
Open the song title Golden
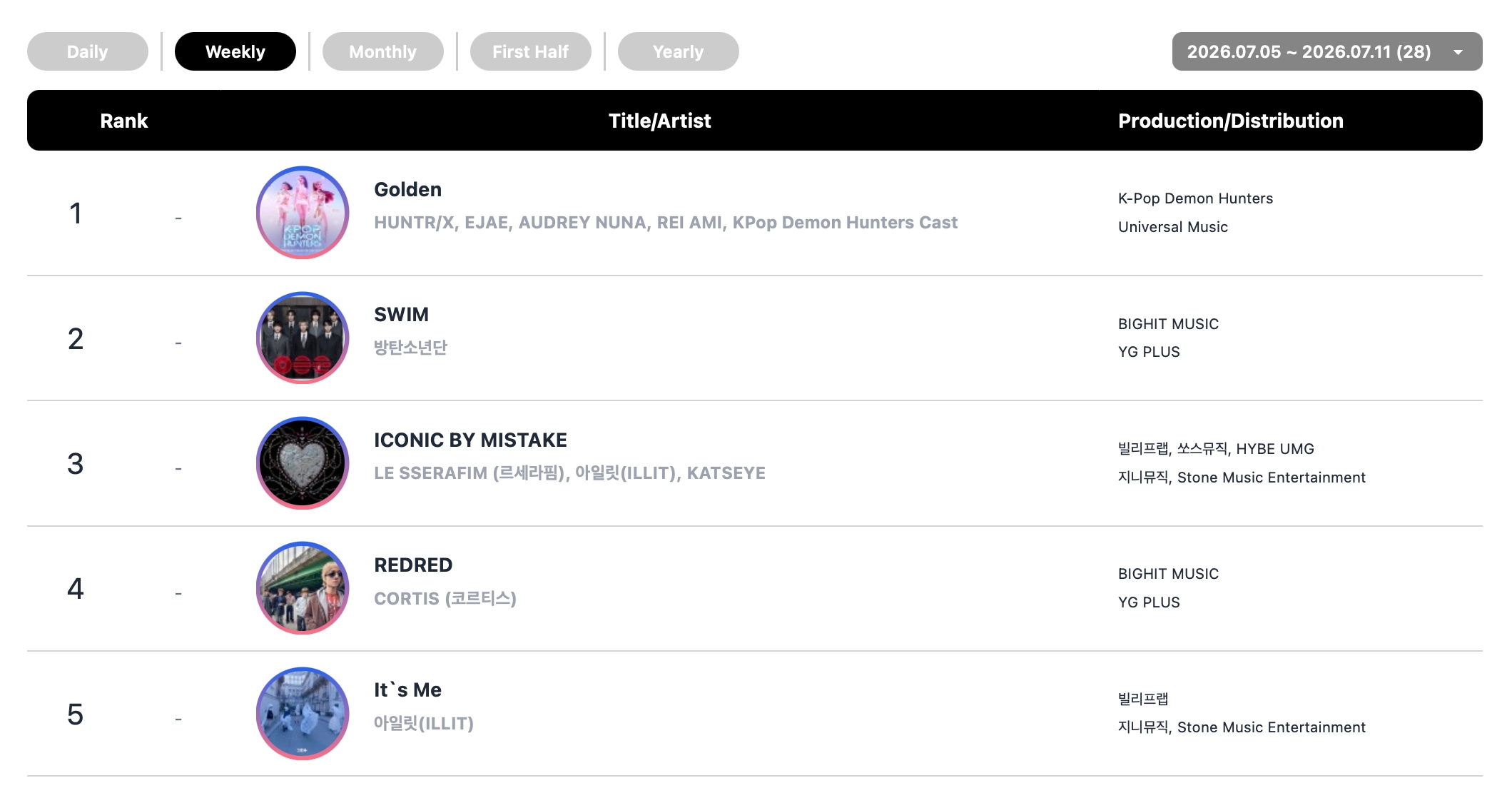(x=408, y=189)
